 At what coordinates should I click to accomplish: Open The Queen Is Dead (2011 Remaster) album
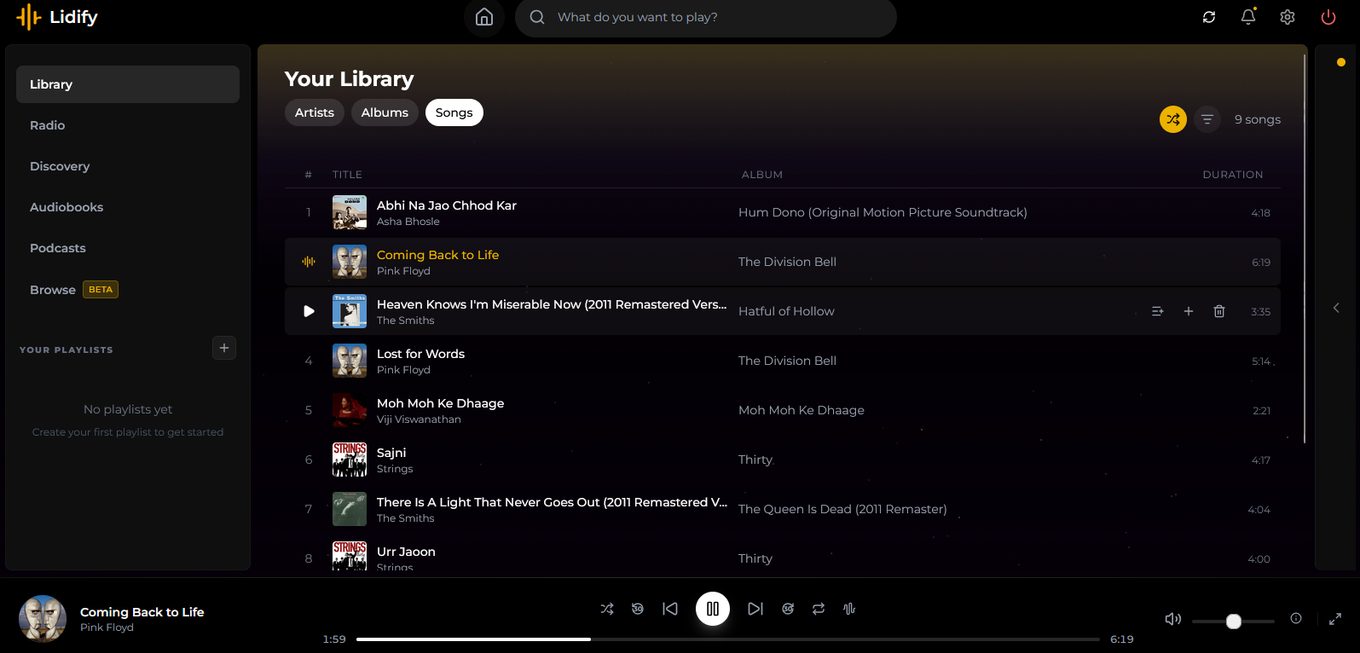842,509
